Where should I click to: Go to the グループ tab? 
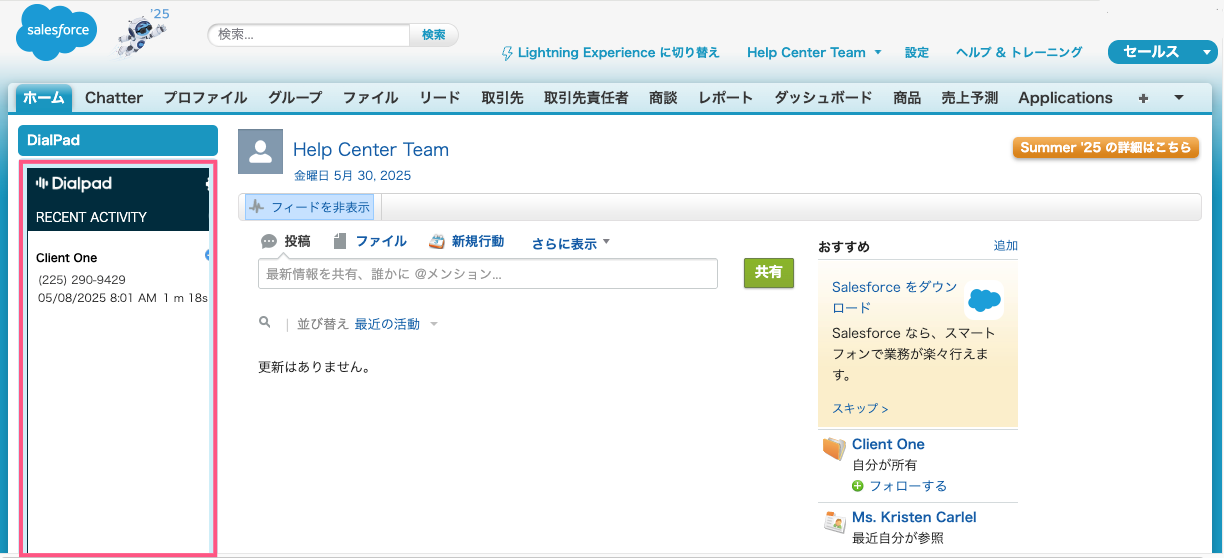tap(295, 98)
